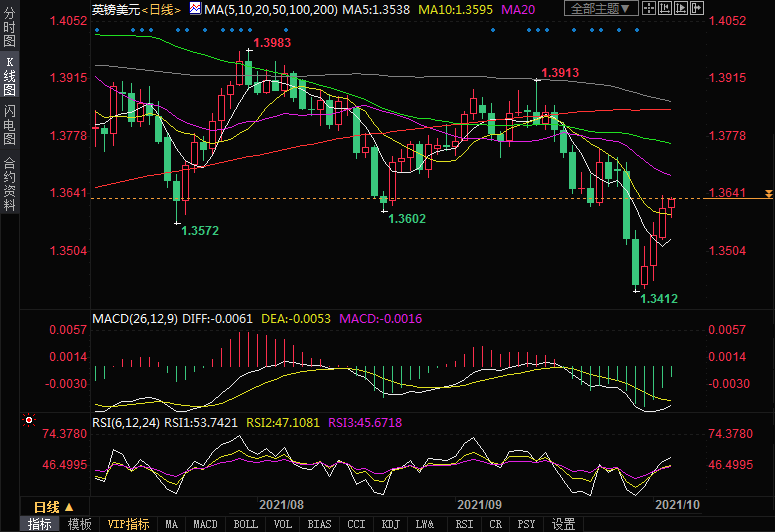Click the orange arrow marker beside 1.3641
Viewport: 775px width, 532px height.
tap(768, 193)
